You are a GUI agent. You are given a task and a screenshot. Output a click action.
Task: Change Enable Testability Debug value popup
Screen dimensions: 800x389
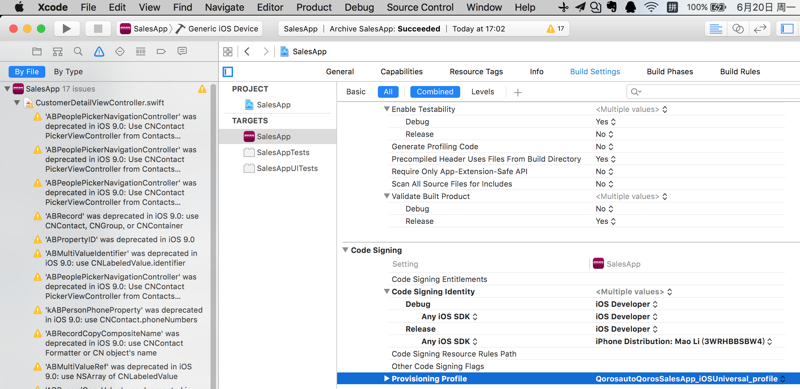[x=606, y=122]
